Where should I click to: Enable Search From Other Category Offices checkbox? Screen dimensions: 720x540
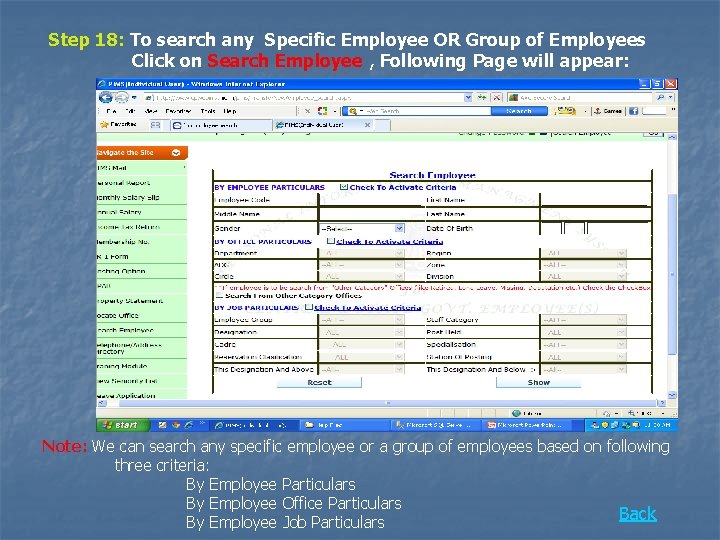point(219,296)
